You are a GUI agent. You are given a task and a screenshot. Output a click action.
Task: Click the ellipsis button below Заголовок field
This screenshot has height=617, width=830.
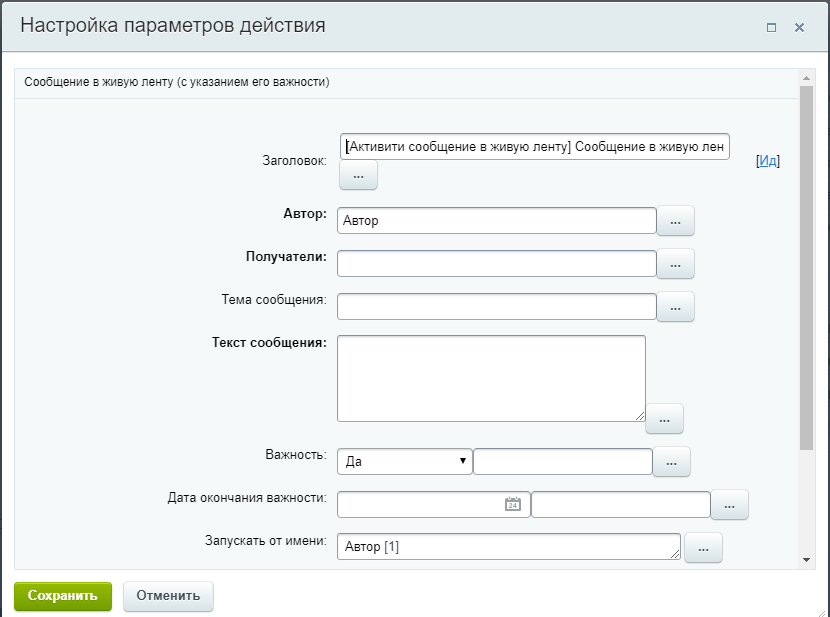coord(358,176)
